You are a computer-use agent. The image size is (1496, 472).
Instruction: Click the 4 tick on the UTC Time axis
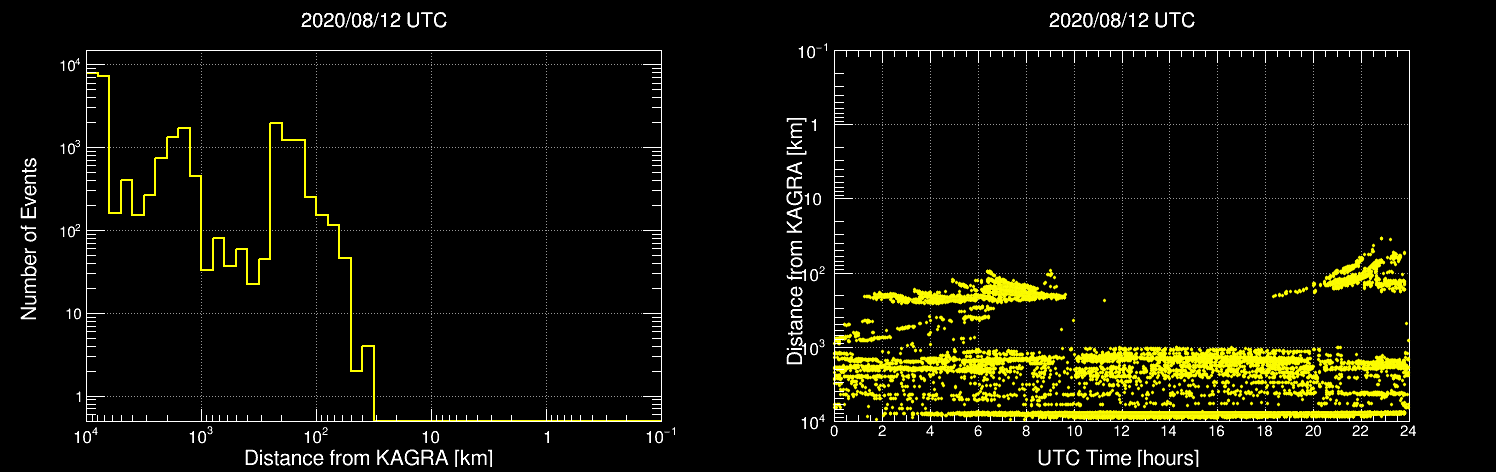(x=930, y=432)
